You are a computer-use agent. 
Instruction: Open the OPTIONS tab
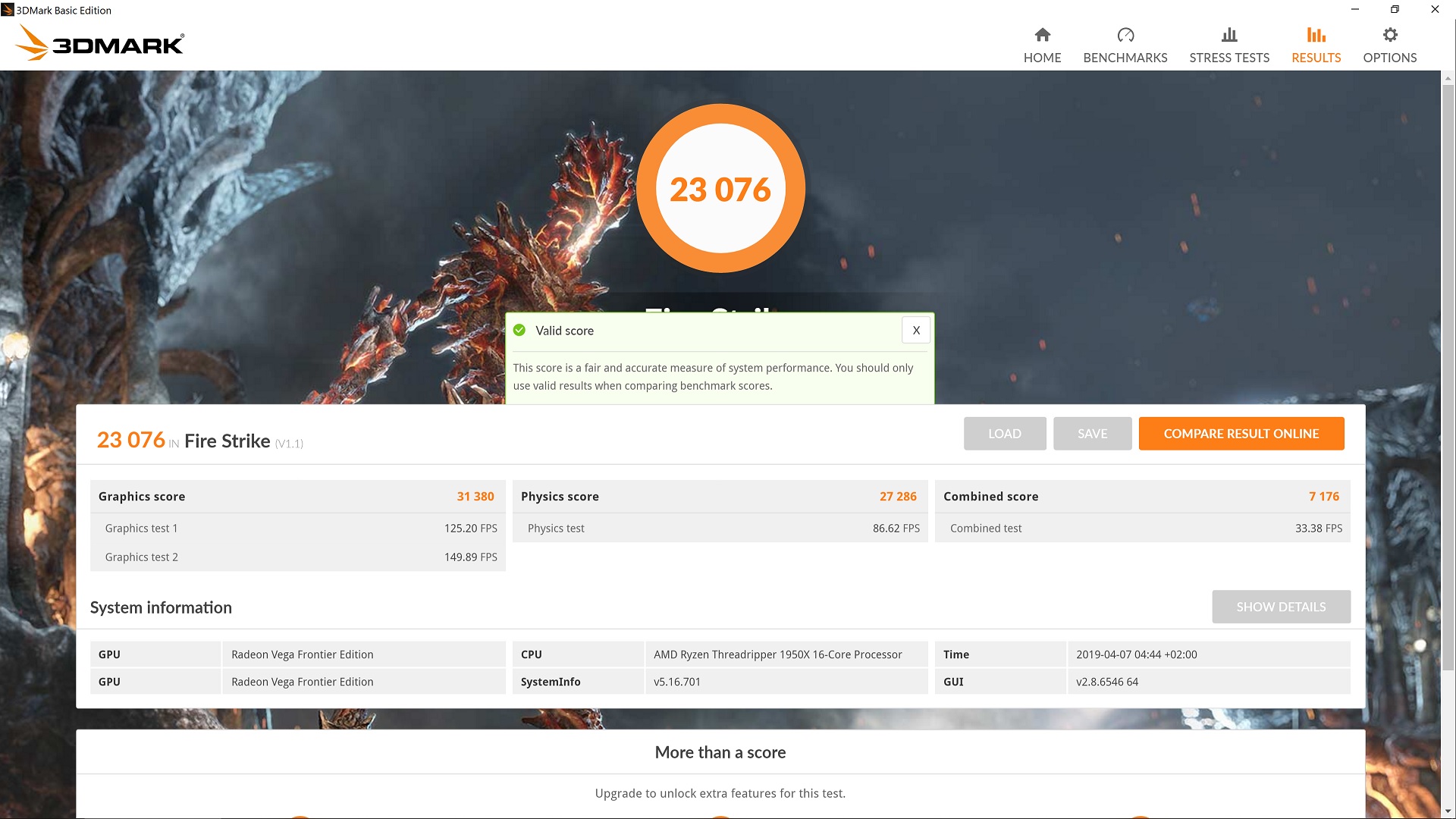coord(1389,45)
